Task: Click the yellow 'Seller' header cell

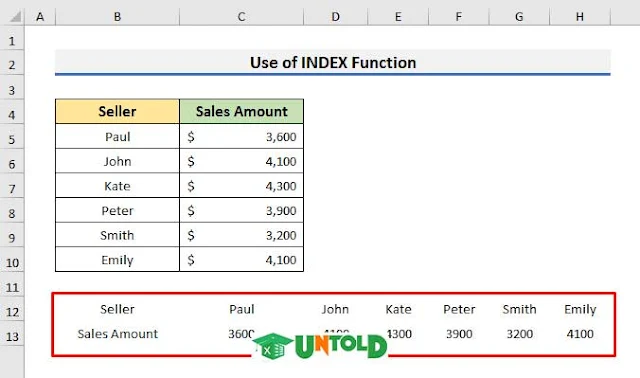Action: [118, 111]
